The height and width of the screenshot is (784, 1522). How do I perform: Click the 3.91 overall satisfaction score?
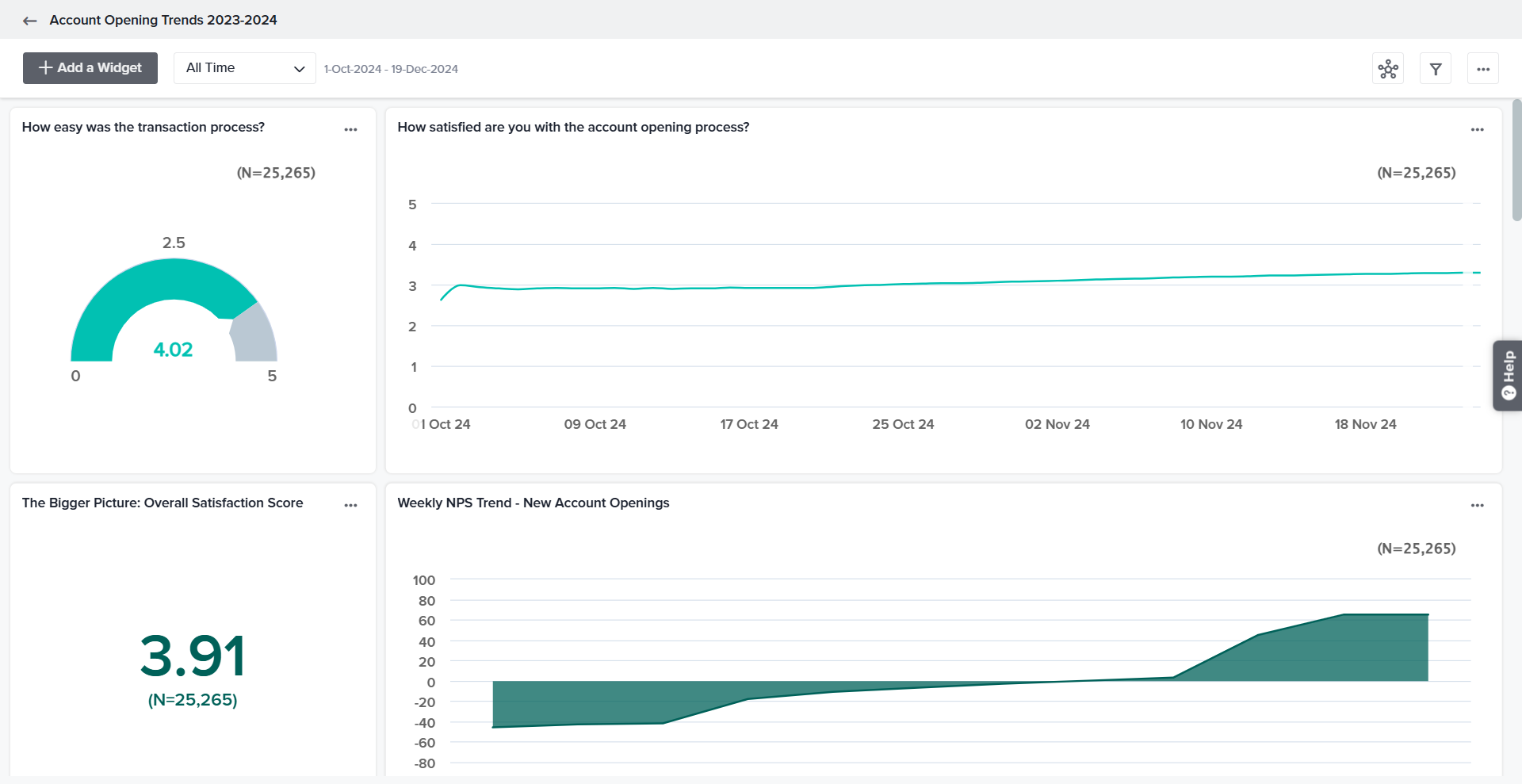pyautogui.click(x=193, y=656)
